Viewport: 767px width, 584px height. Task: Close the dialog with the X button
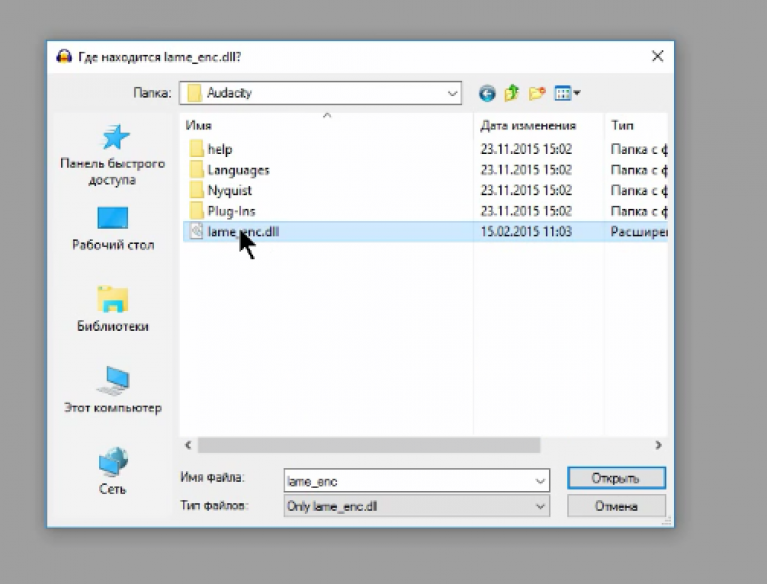(657, 56)
